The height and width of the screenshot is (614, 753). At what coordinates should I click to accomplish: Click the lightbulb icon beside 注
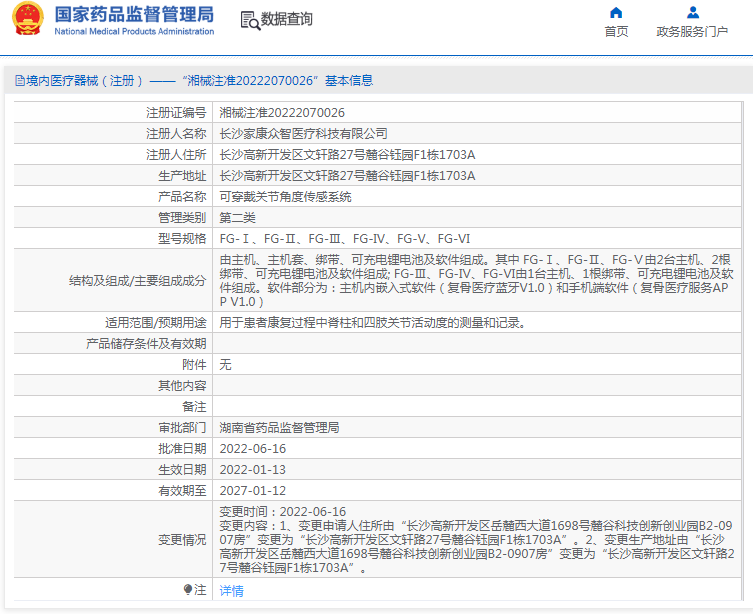(x=188, y=589)
